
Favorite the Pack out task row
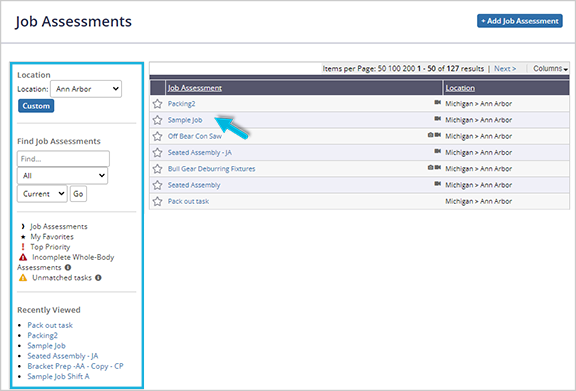pyautogui.click(x=157, y=201)
